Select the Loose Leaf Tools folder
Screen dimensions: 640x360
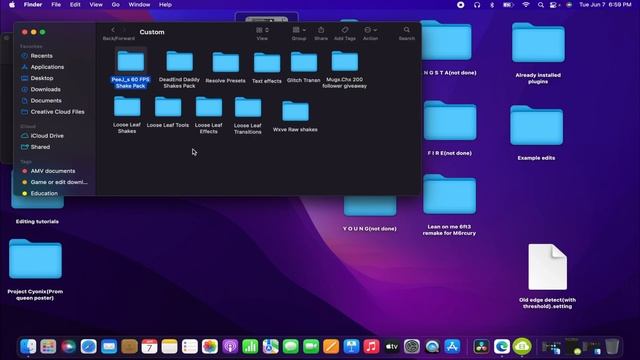(168, 107)
